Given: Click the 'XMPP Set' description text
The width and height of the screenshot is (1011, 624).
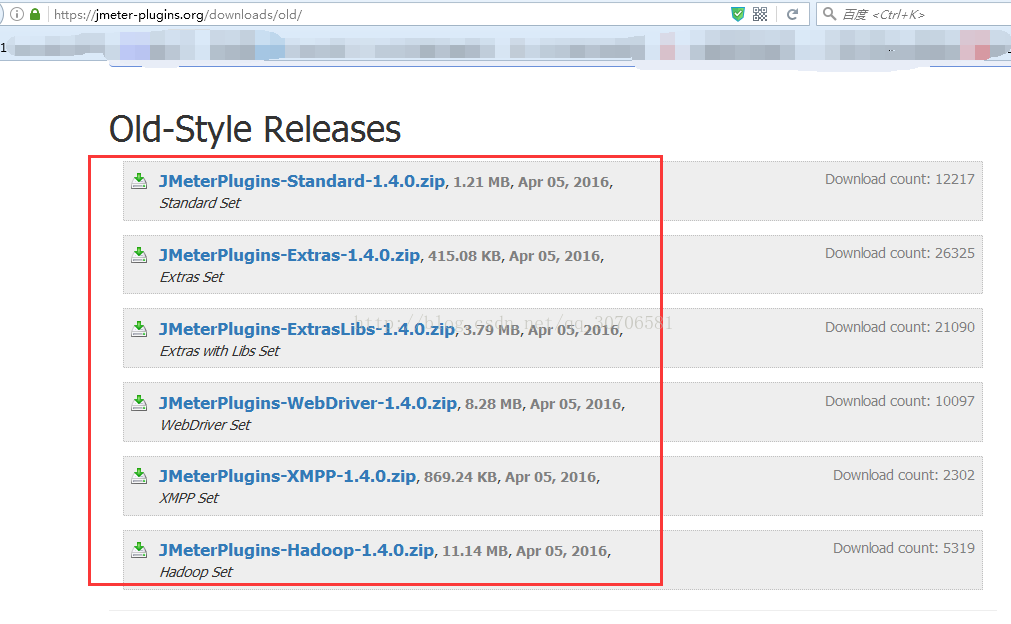Looking at the screenshot, I should coord(189,498).
